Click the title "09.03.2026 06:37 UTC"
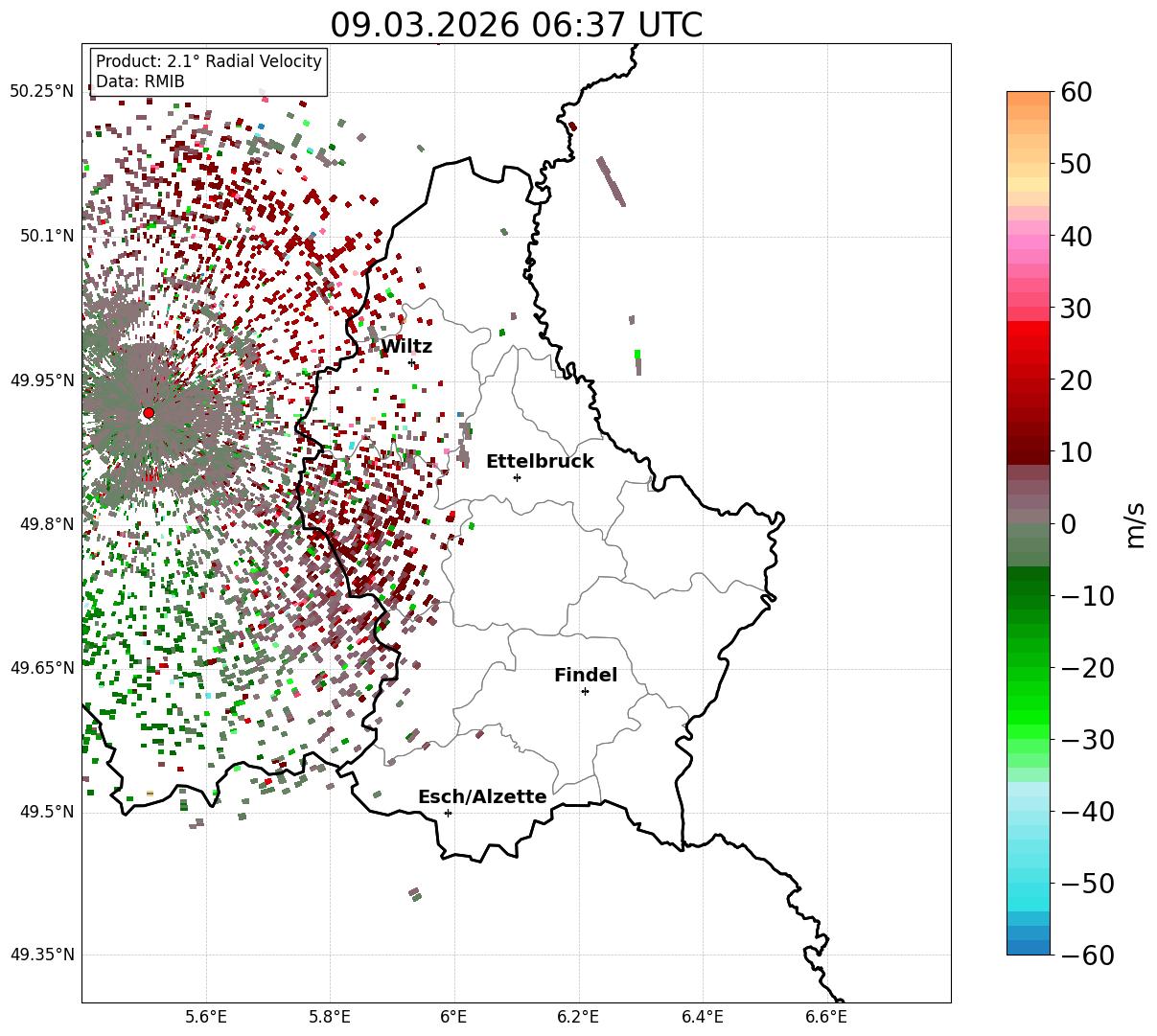 click(516, 24)
